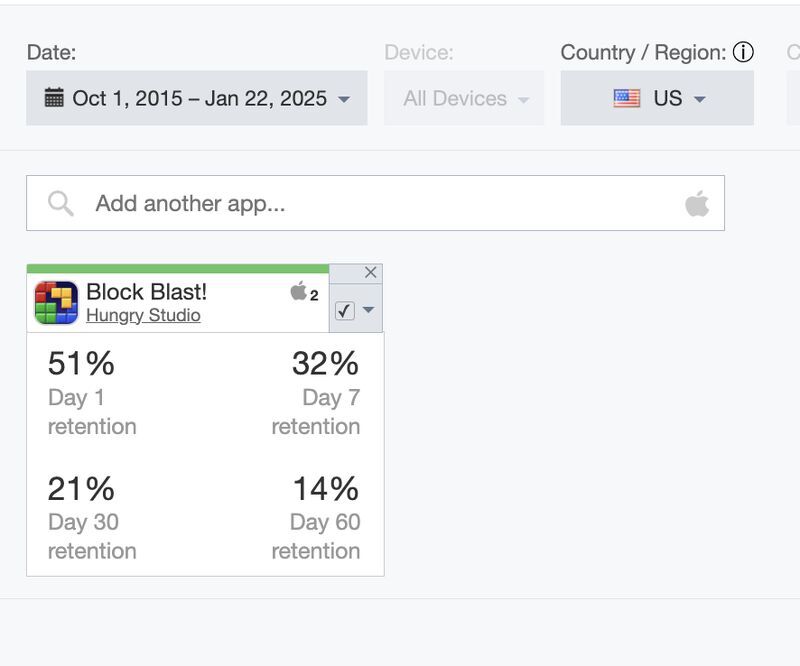Remove Block Blast! card with the X
800x666 pixels.
[371, 273]
